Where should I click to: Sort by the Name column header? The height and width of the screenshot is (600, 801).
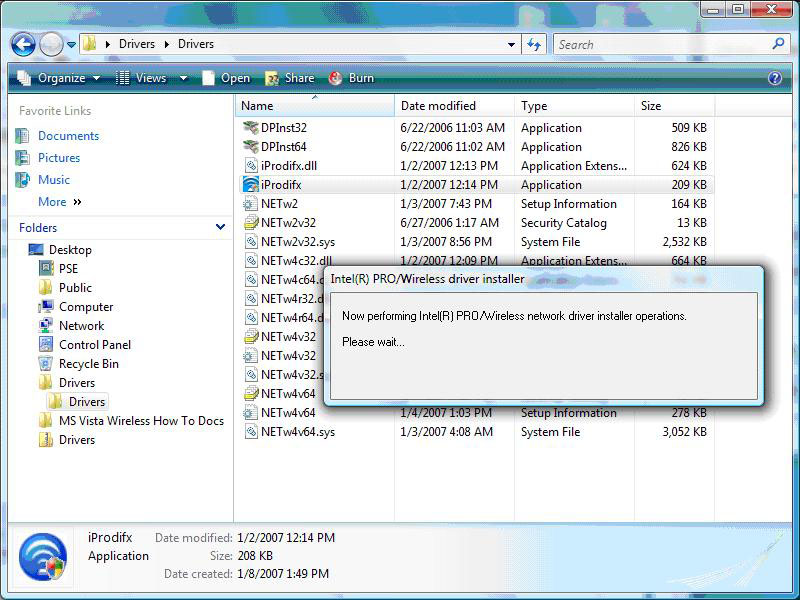point(315,106)
